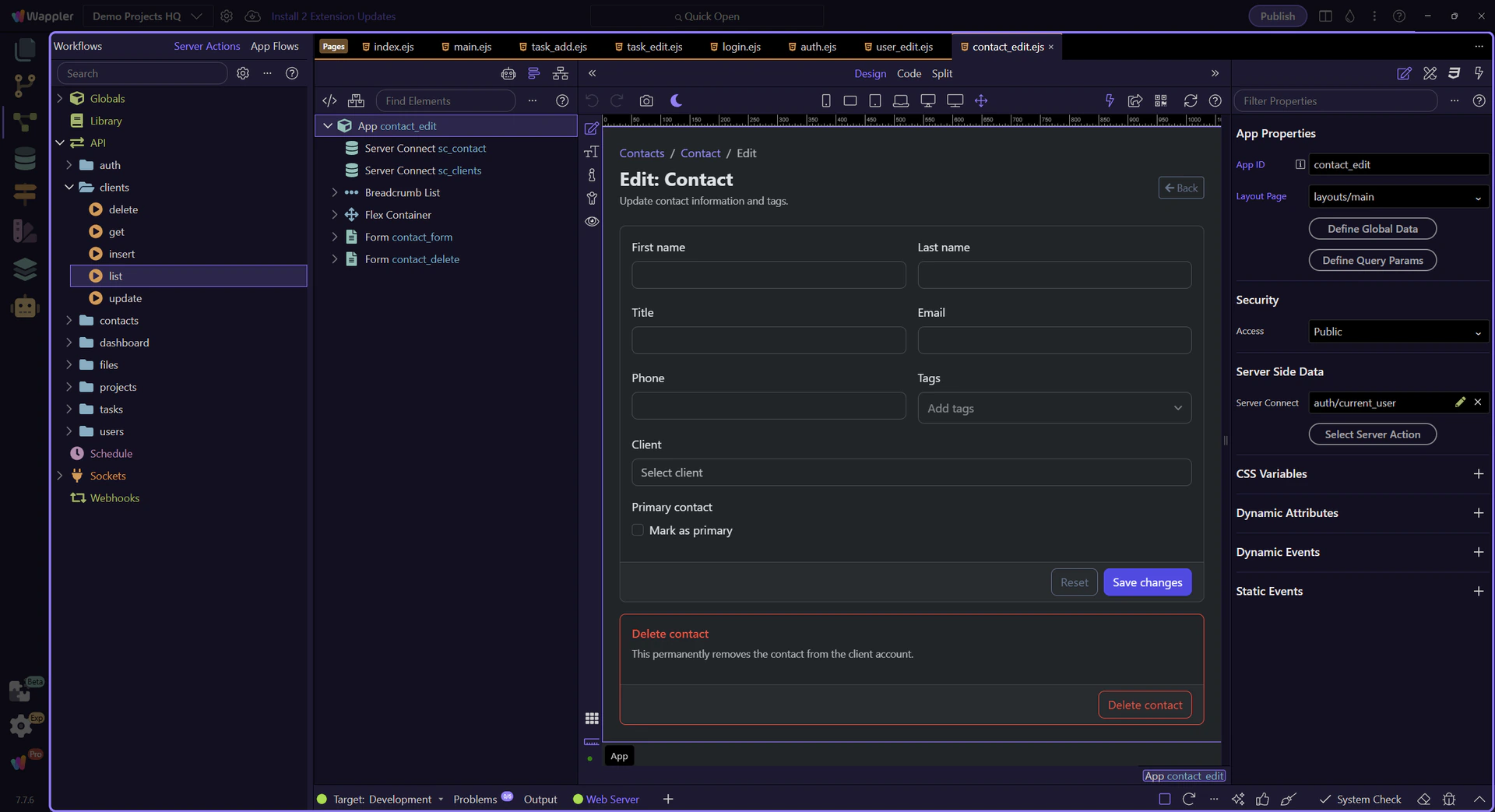Screen dimensions: 1495x812
Task: Open the Database Manager sidebar icon
Action: pos(25,159)
